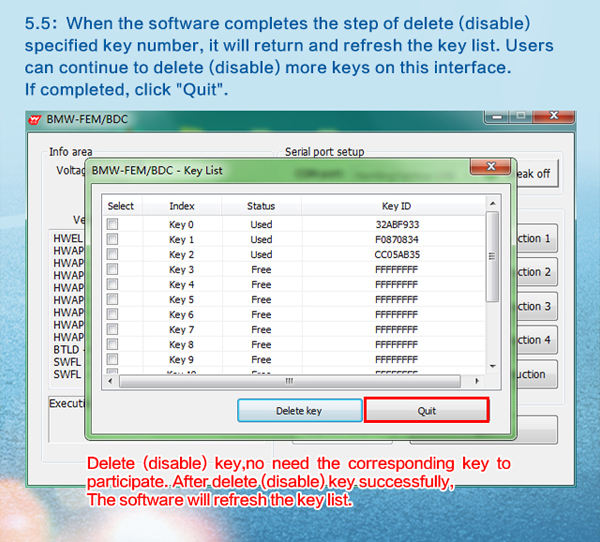Image resolution: width=600 pixels, height=542 pixels.
Task: Tick the checkbox for Key 5
Action: coord(112,299)
